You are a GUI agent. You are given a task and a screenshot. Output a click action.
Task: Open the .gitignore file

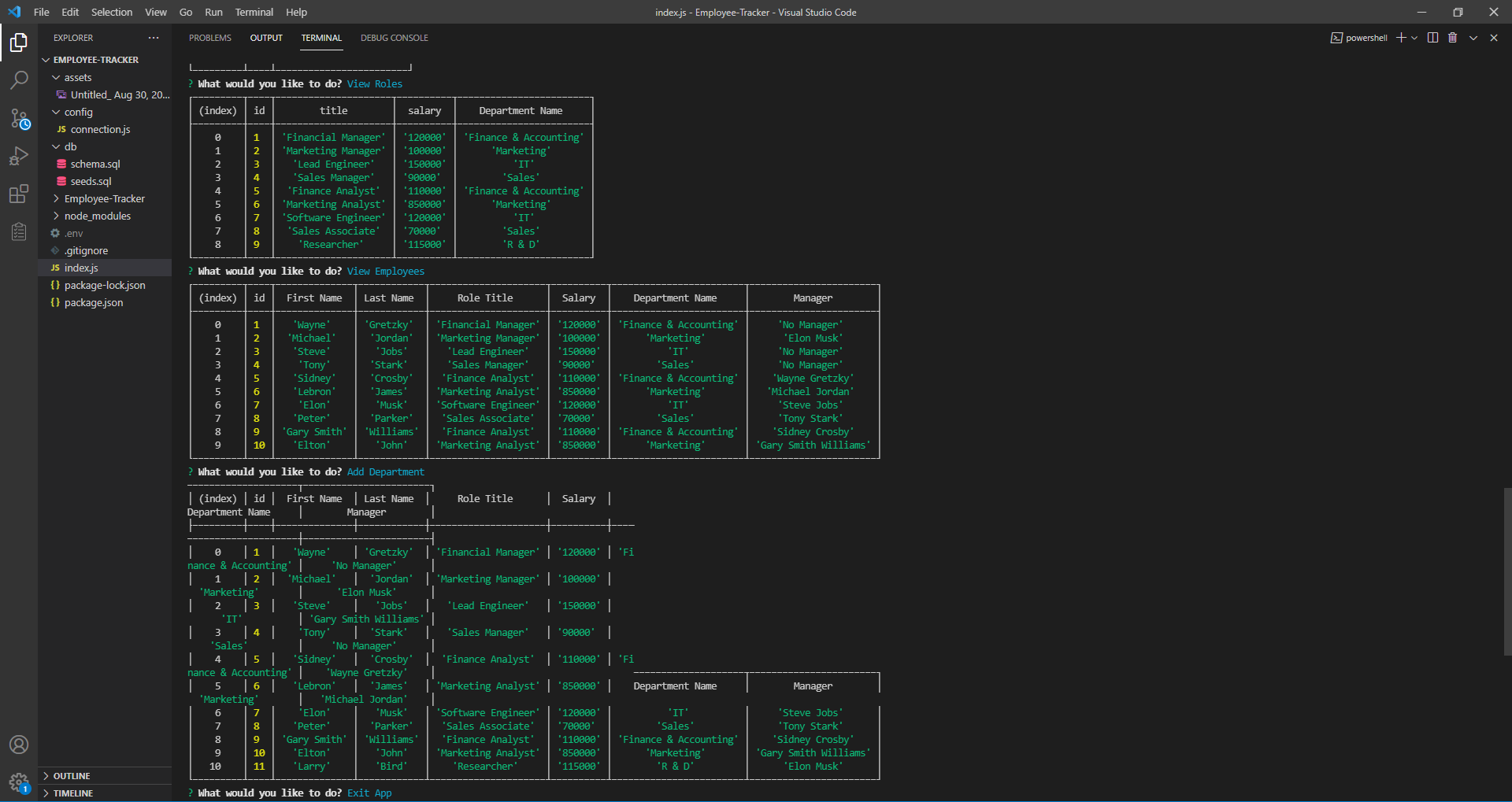86,250
